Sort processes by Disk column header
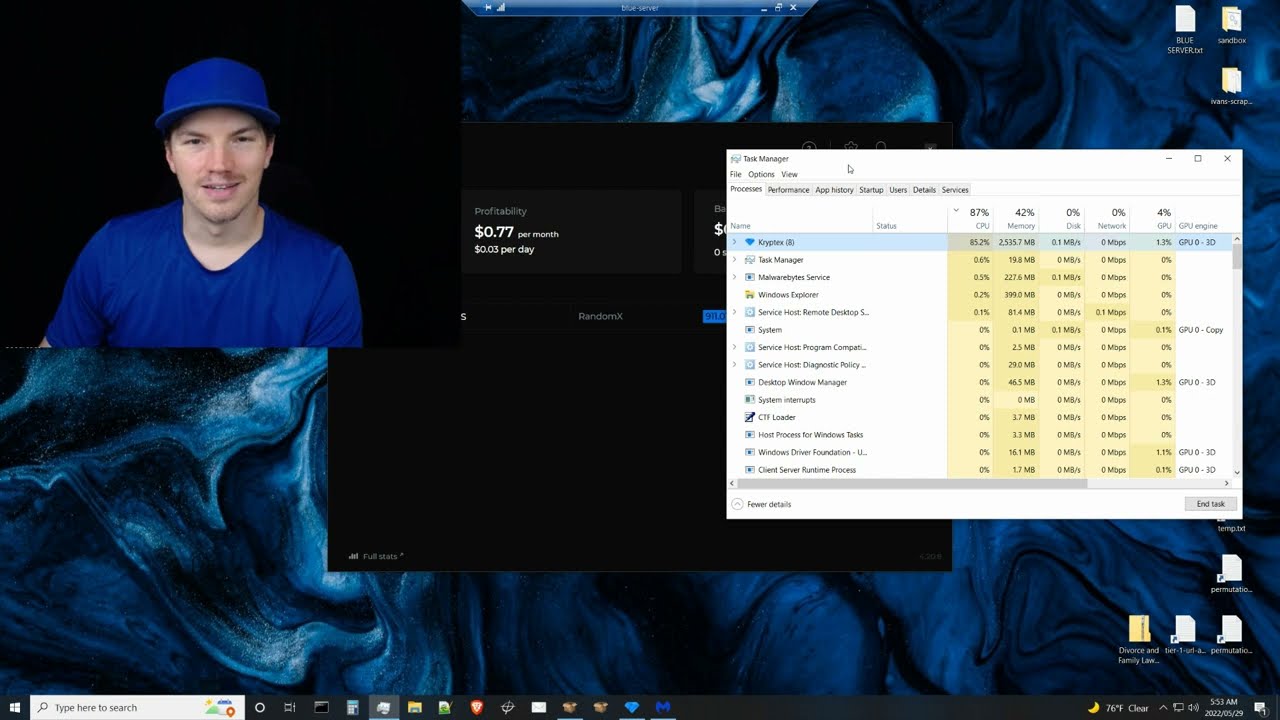 (1062, 218)
